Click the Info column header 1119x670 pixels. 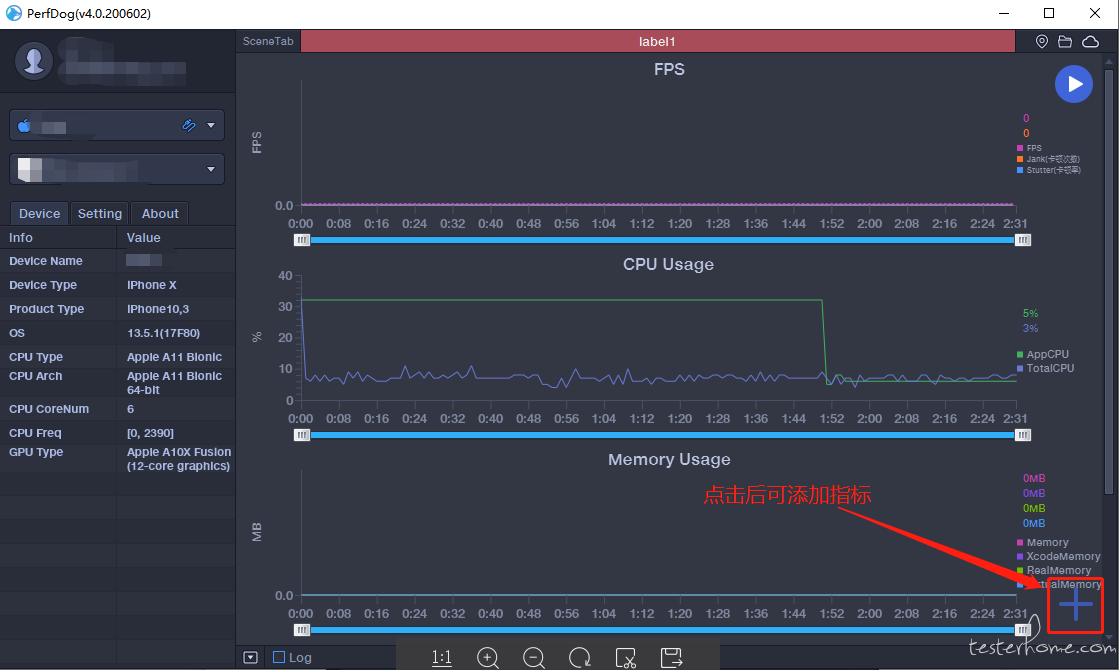tap(58, 238)
